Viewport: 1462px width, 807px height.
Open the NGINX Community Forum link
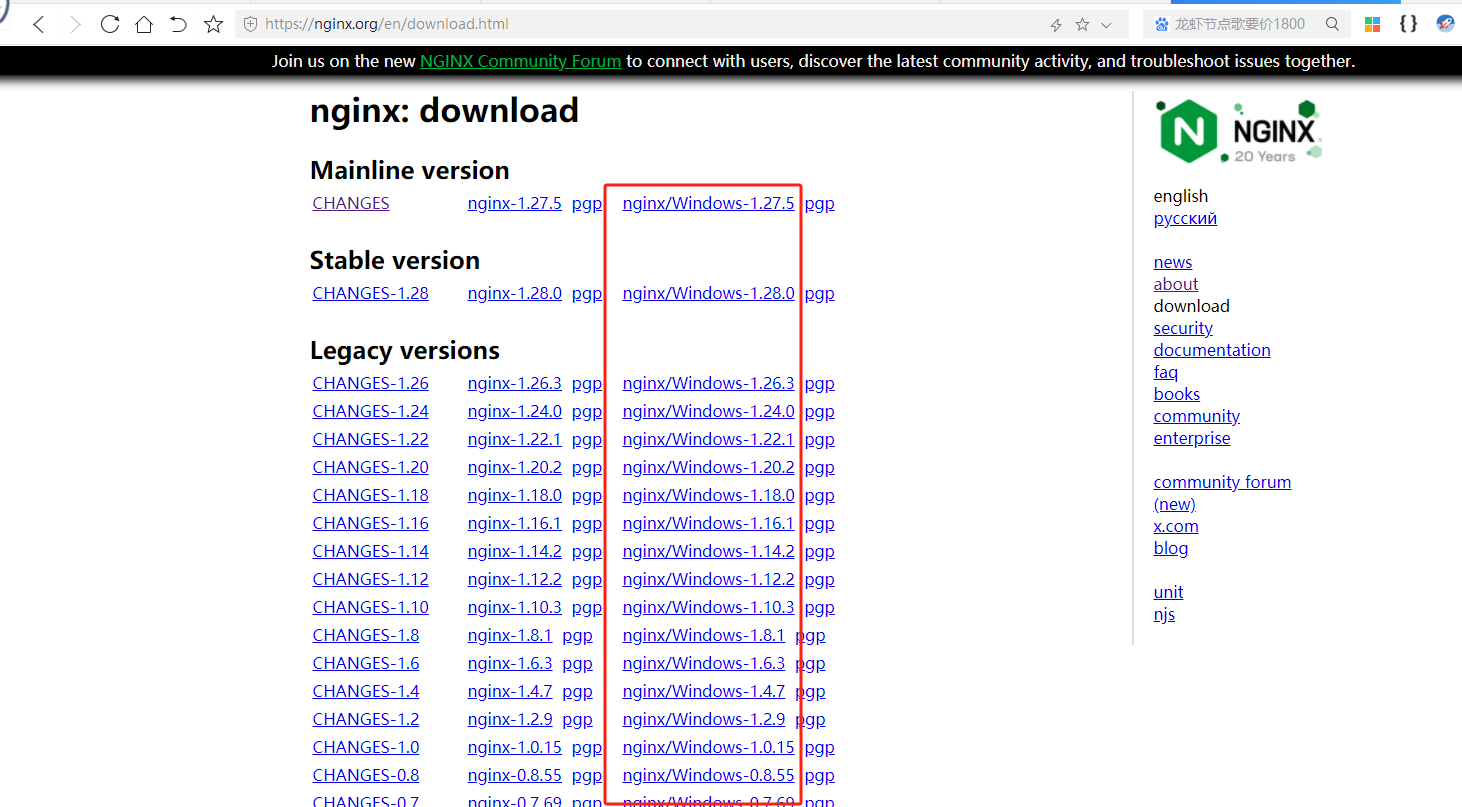tap(520, 60)
